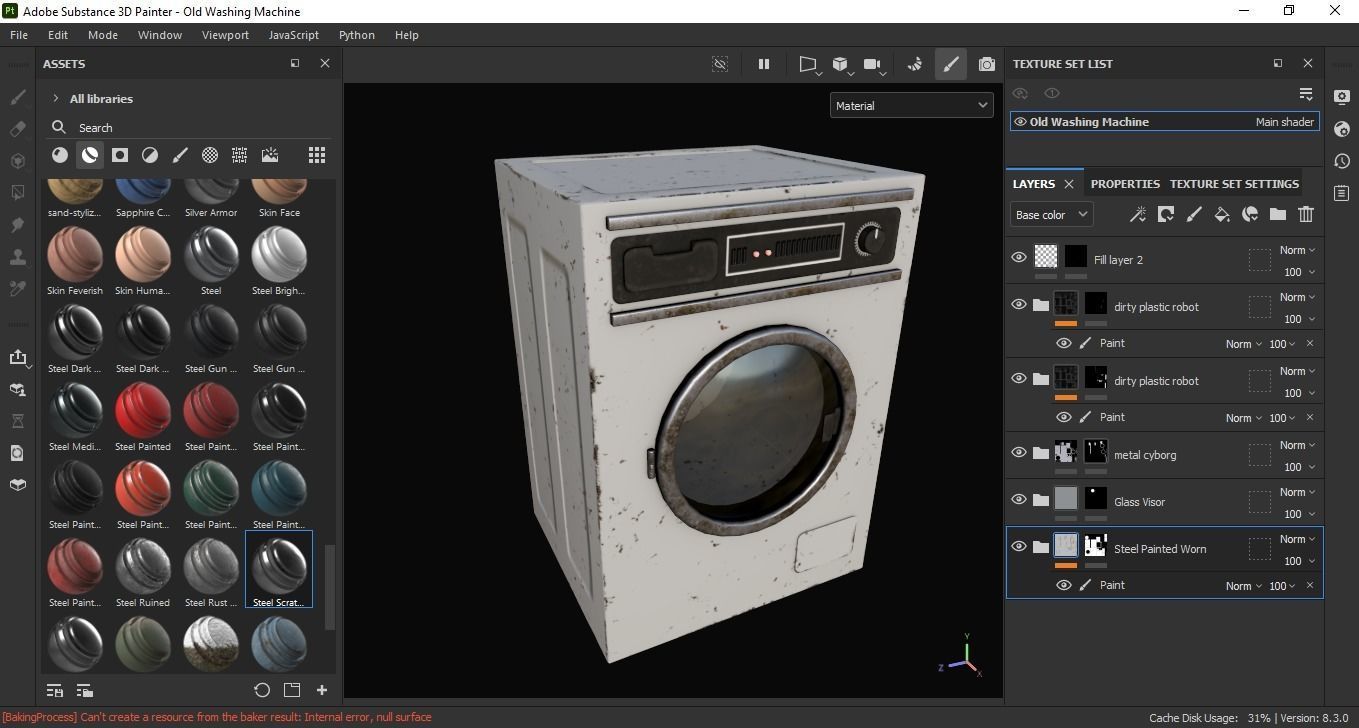Select Steel Painted red material thumbnail
The image size is (1359, 728).
coord(143,411)
